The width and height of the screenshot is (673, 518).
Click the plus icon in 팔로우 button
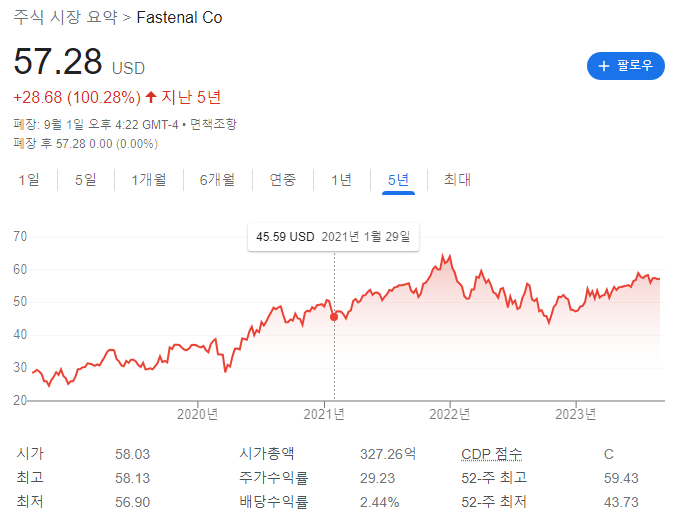tap(604, 66)
